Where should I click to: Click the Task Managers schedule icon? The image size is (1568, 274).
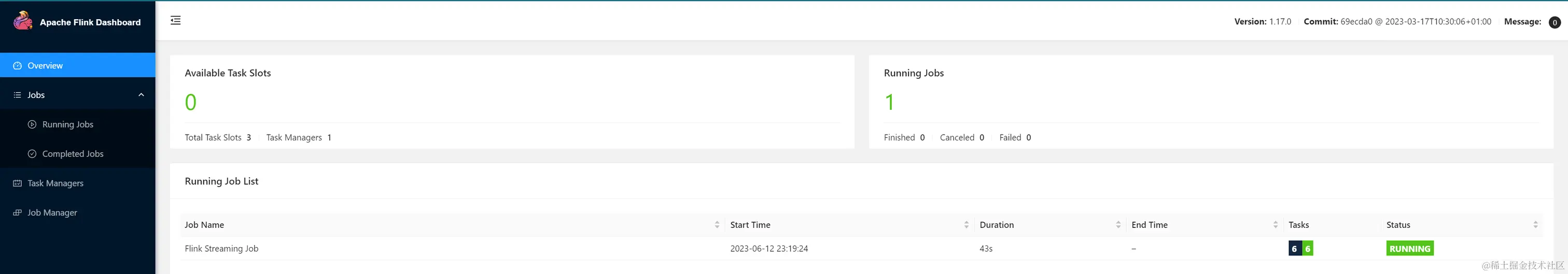tap(17, 183)
